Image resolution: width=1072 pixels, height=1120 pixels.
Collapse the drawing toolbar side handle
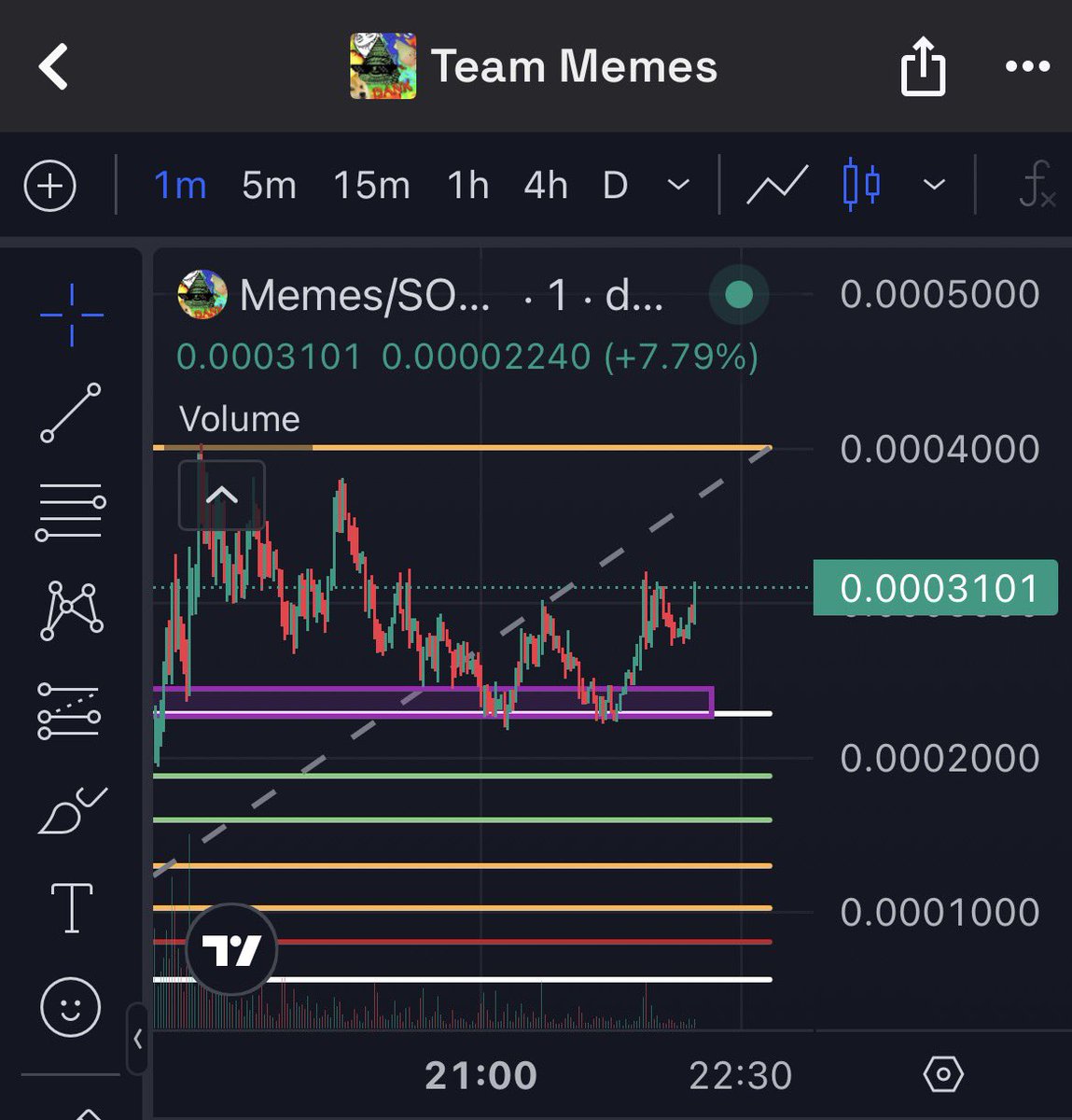pos(137,1039)
